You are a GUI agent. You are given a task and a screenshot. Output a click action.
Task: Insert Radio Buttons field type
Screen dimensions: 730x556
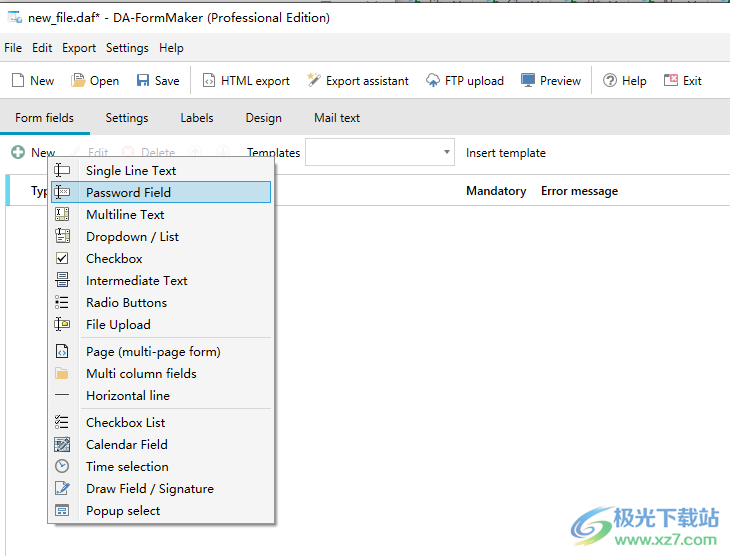tap(126, 303)
